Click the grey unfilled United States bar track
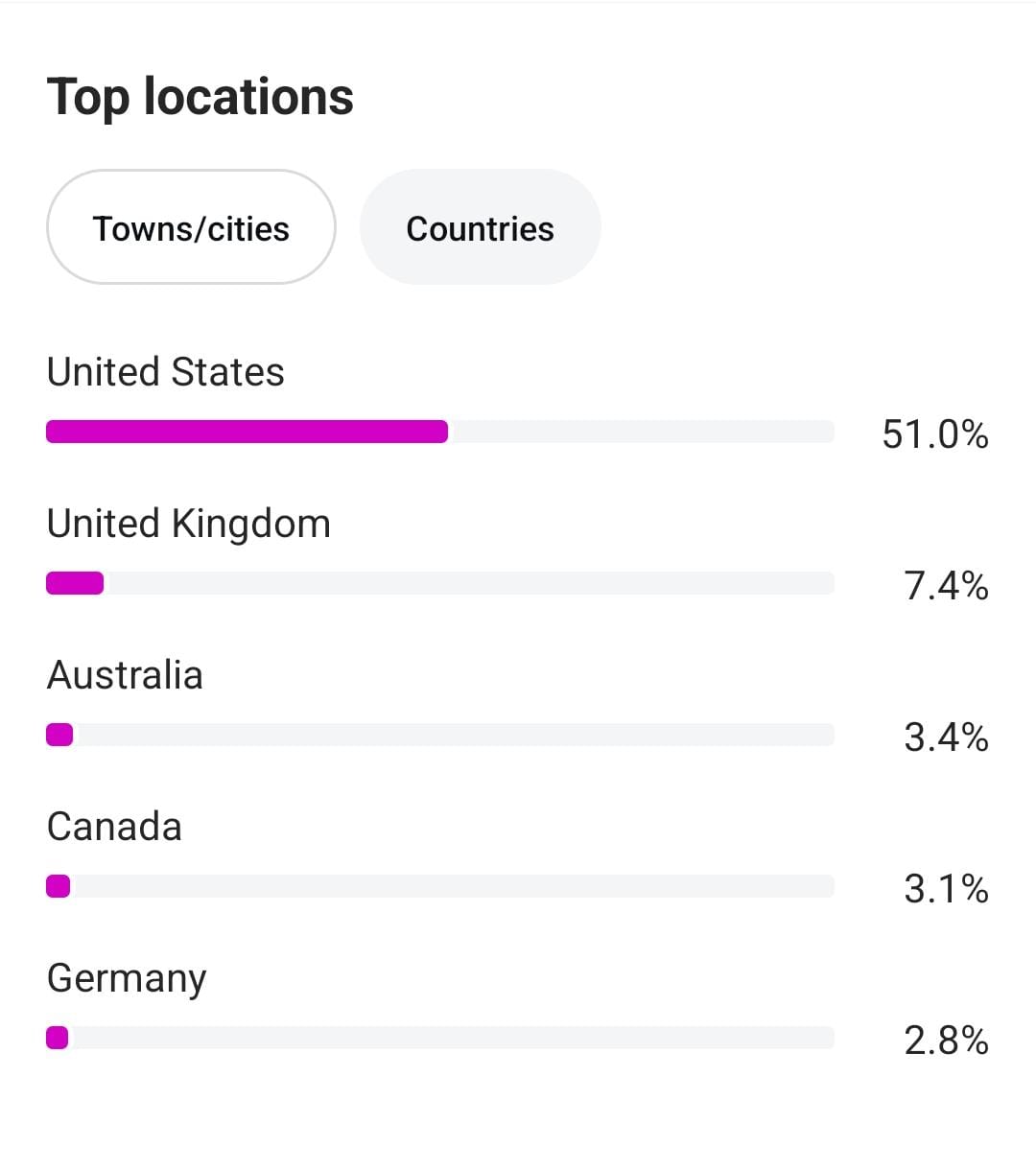The image size is (1036, 1170). coord(641,432)
